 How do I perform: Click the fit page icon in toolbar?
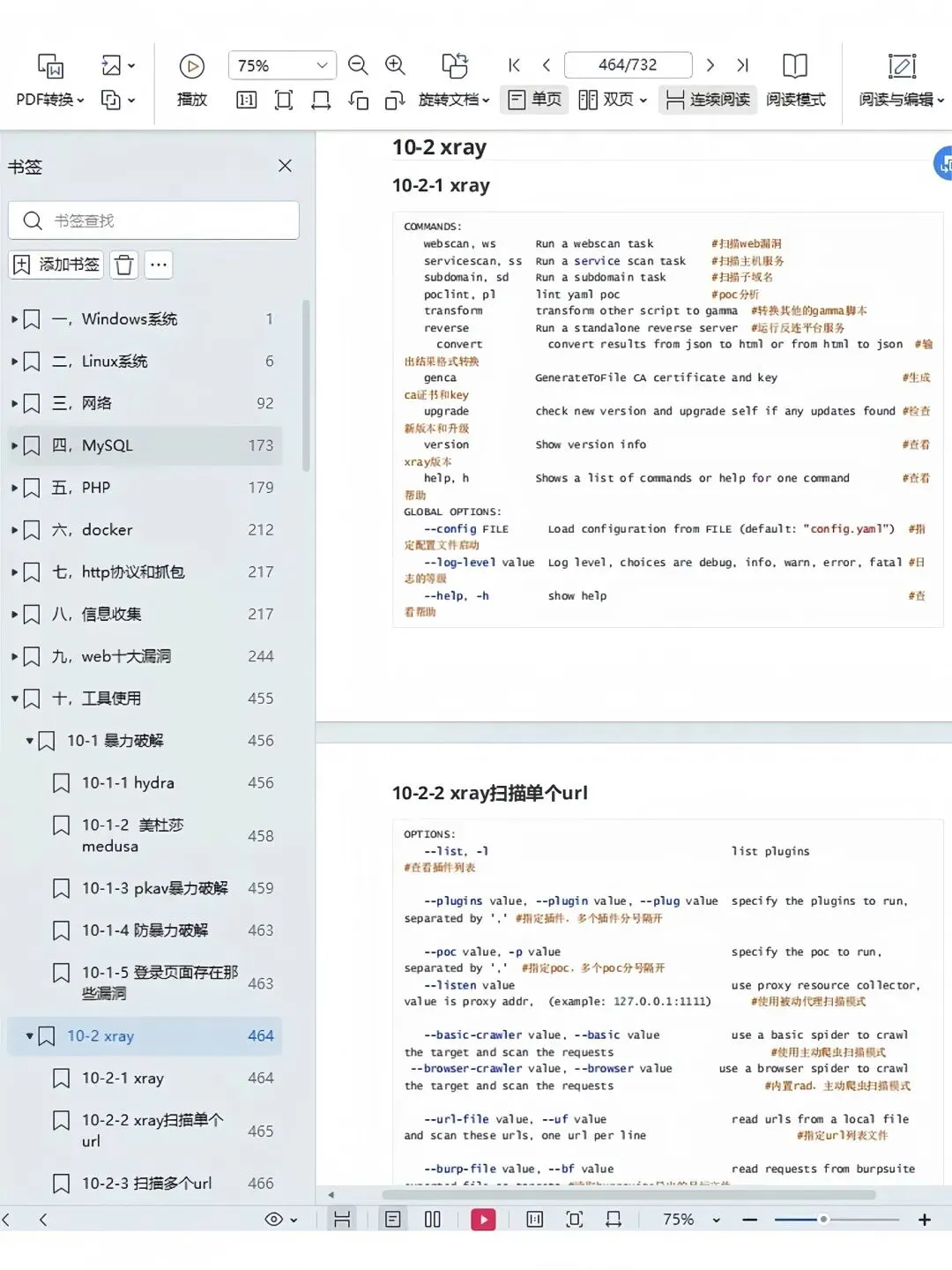284,100
